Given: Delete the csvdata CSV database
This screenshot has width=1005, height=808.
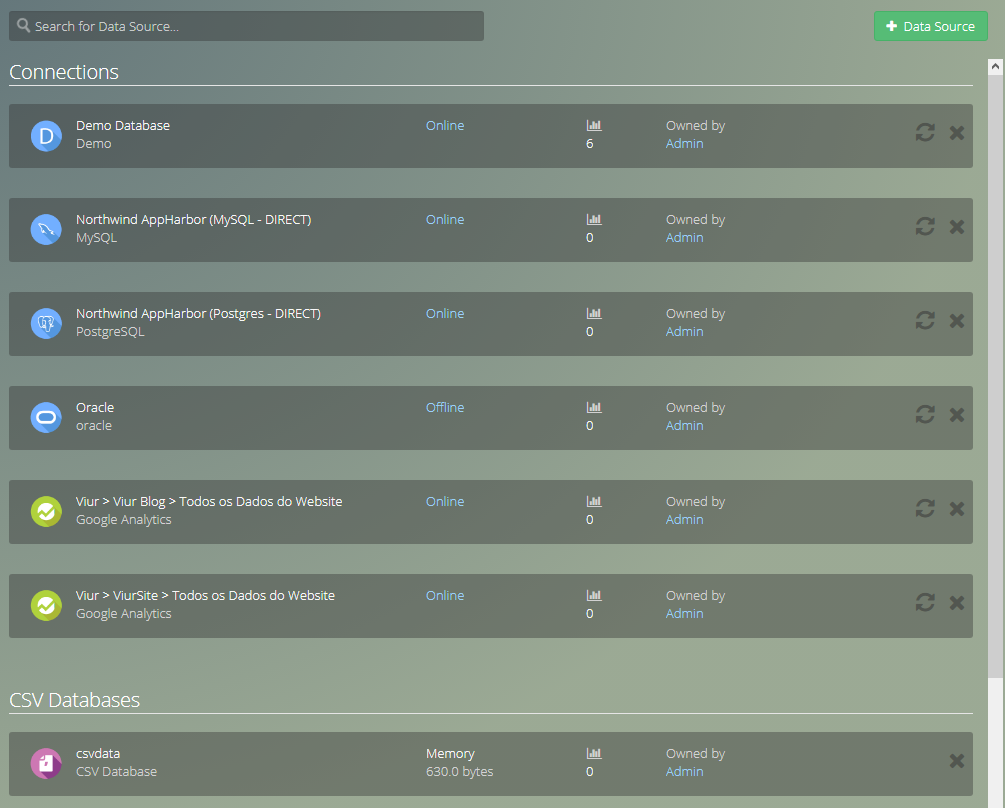Looking at the screenshot, I should point(957,761).
